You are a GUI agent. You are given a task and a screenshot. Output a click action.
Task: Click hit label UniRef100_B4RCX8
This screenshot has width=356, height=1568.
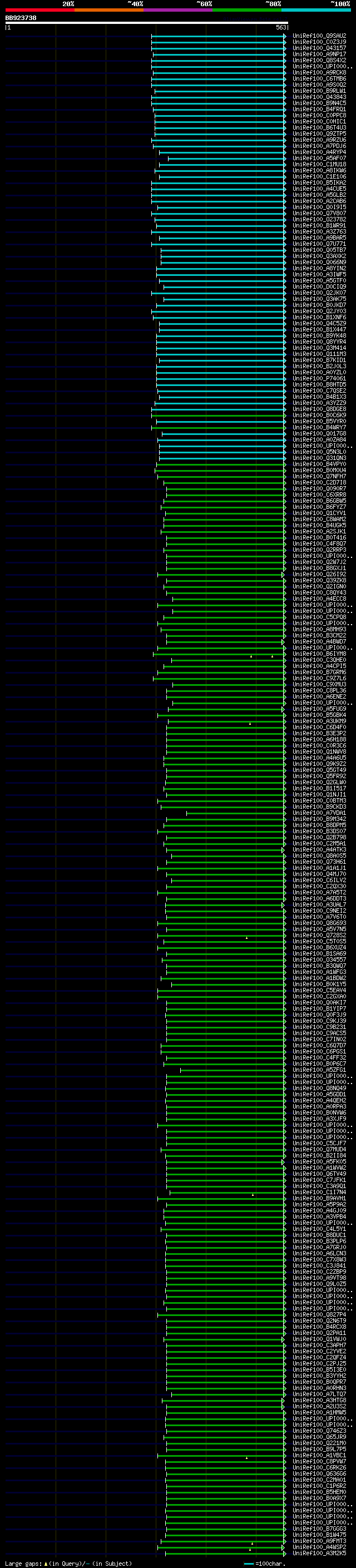pos(319,1327)
